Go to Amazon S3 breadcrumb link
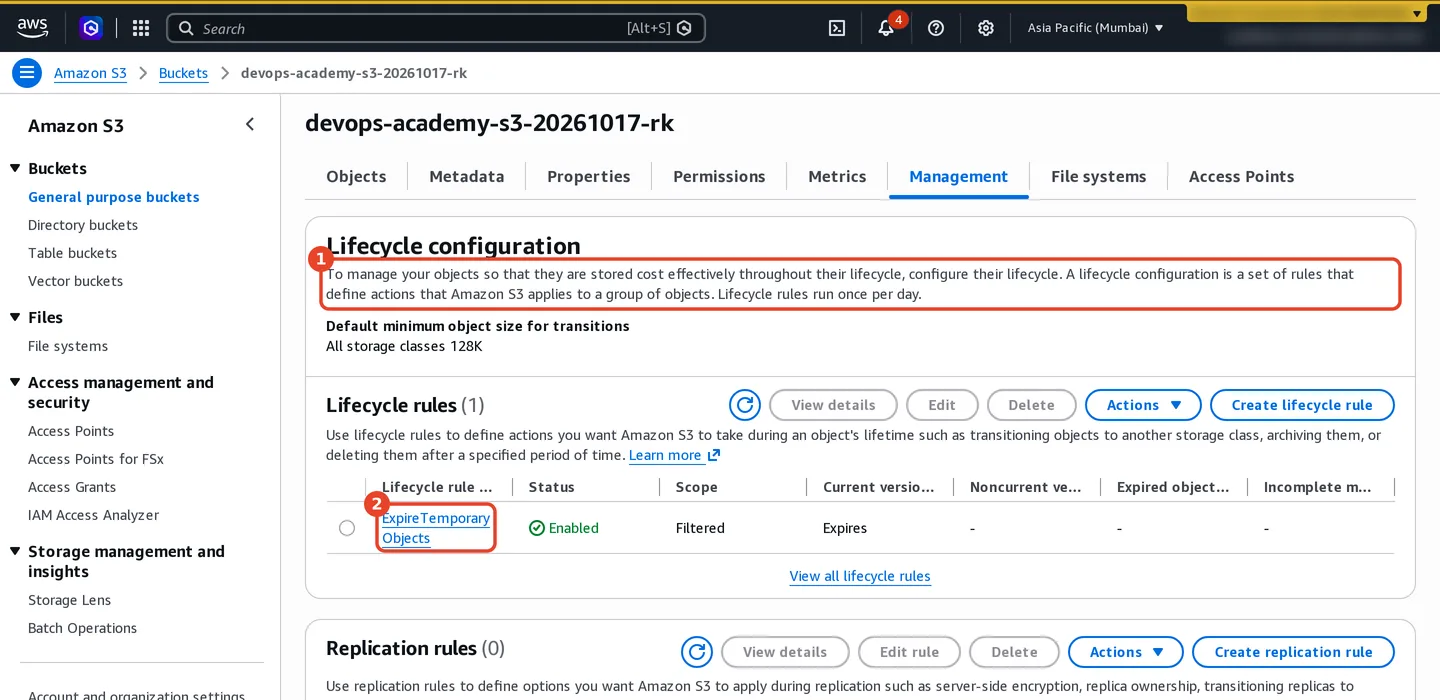1440x700 pixels. (90, 73)
